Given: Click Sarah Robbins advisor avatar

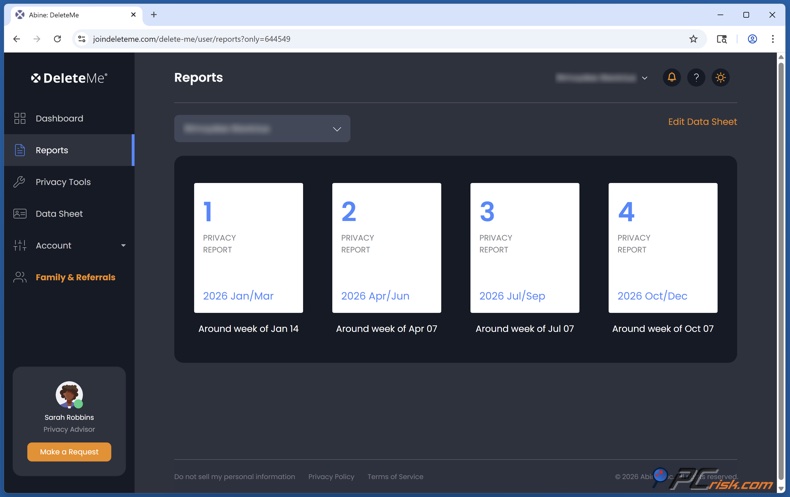Looking at the screenshot, I should pyautogui.click(x=69, y=394).
